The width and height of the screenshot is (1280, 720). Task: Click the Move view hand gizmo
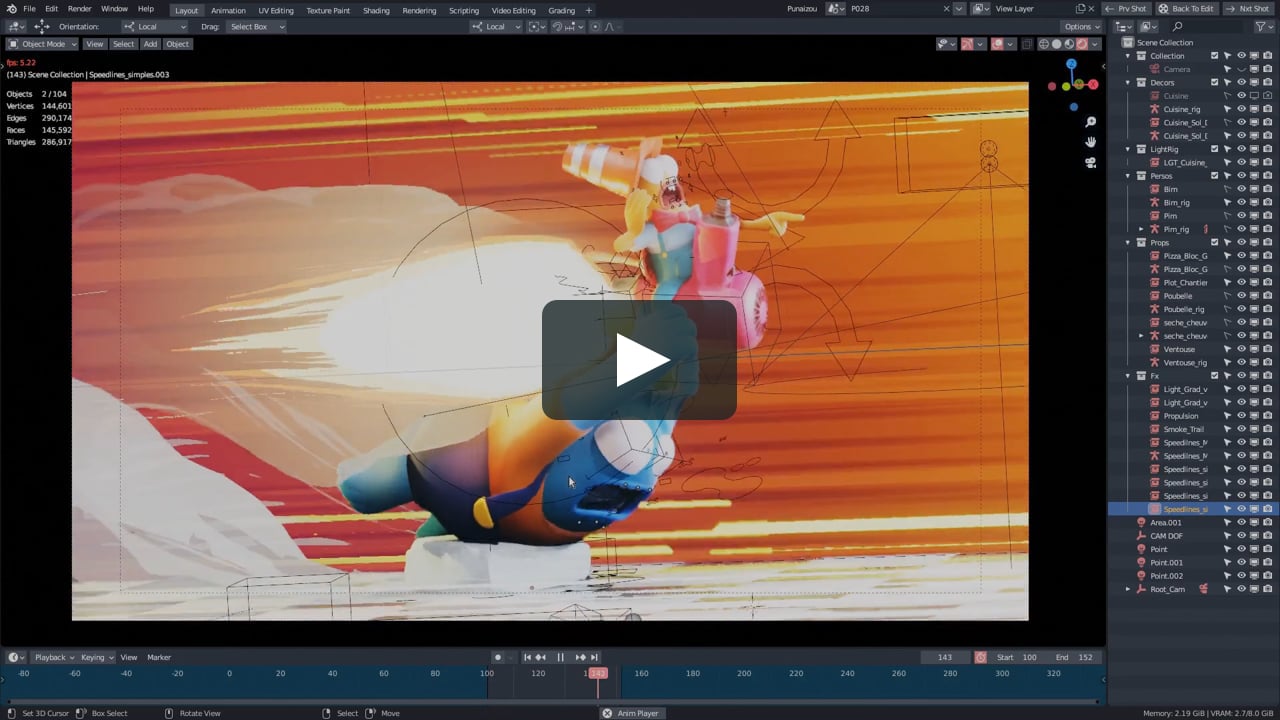point(1091,142)
